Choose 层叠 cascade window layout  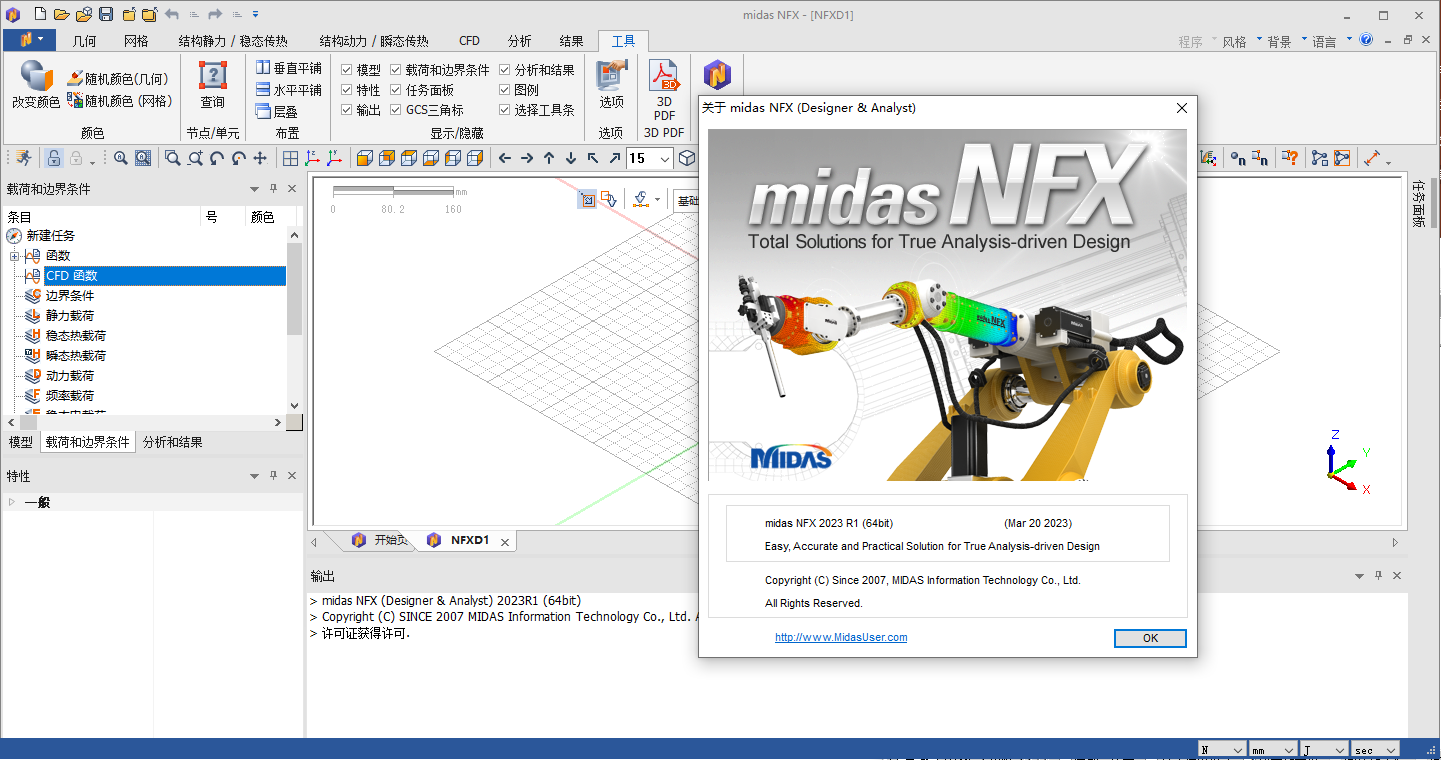[277, 112]
